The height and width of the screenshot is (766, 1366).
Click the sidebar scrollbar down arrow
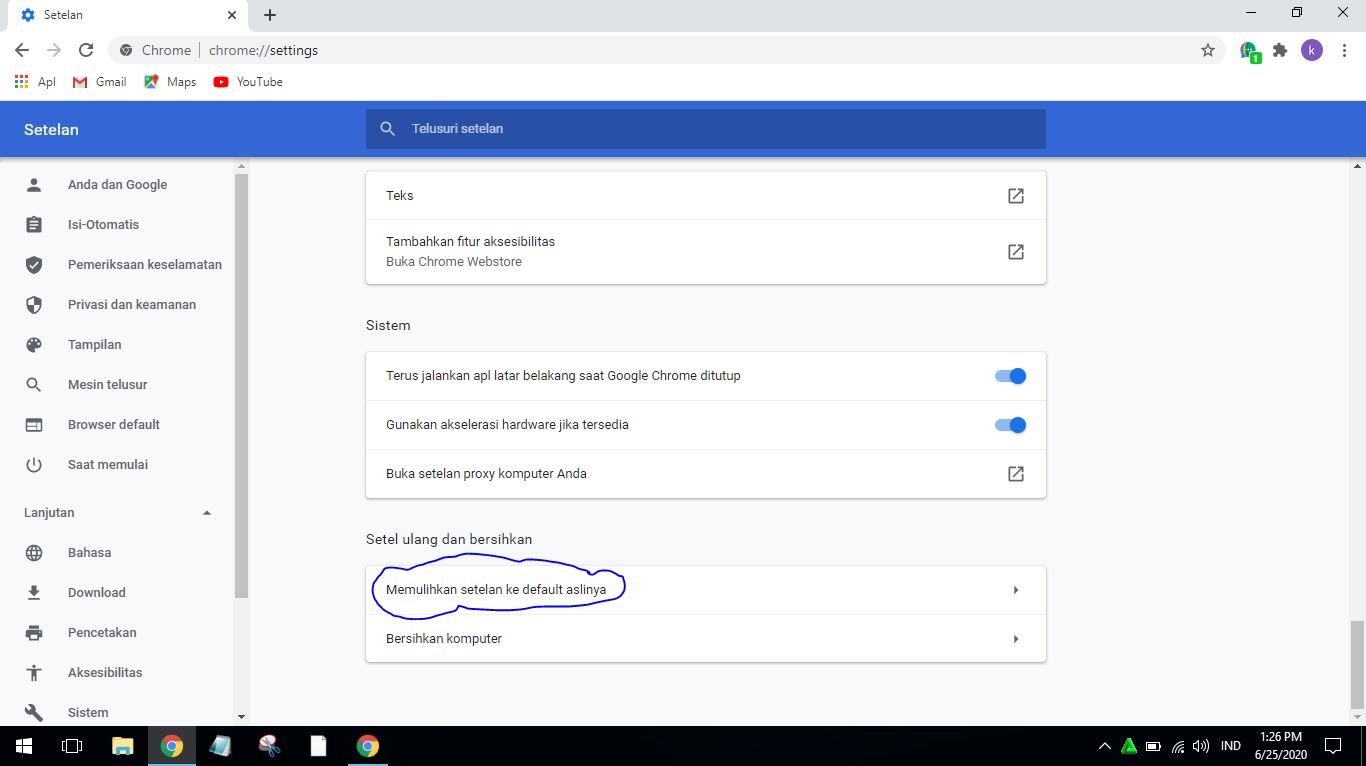click(241, 717)
